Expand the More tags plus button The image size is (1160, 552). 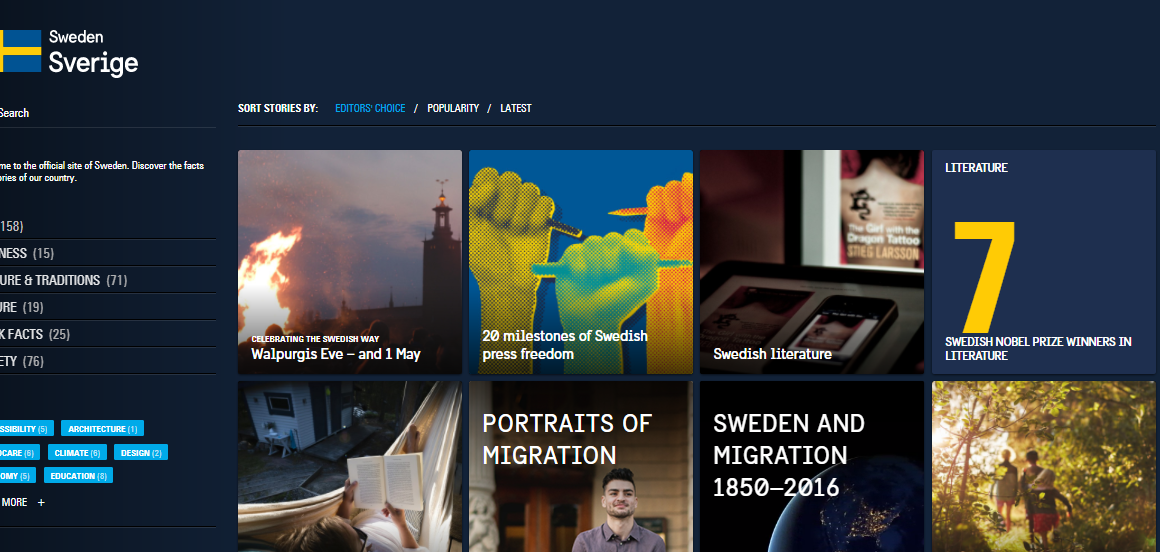click(41, 502)
